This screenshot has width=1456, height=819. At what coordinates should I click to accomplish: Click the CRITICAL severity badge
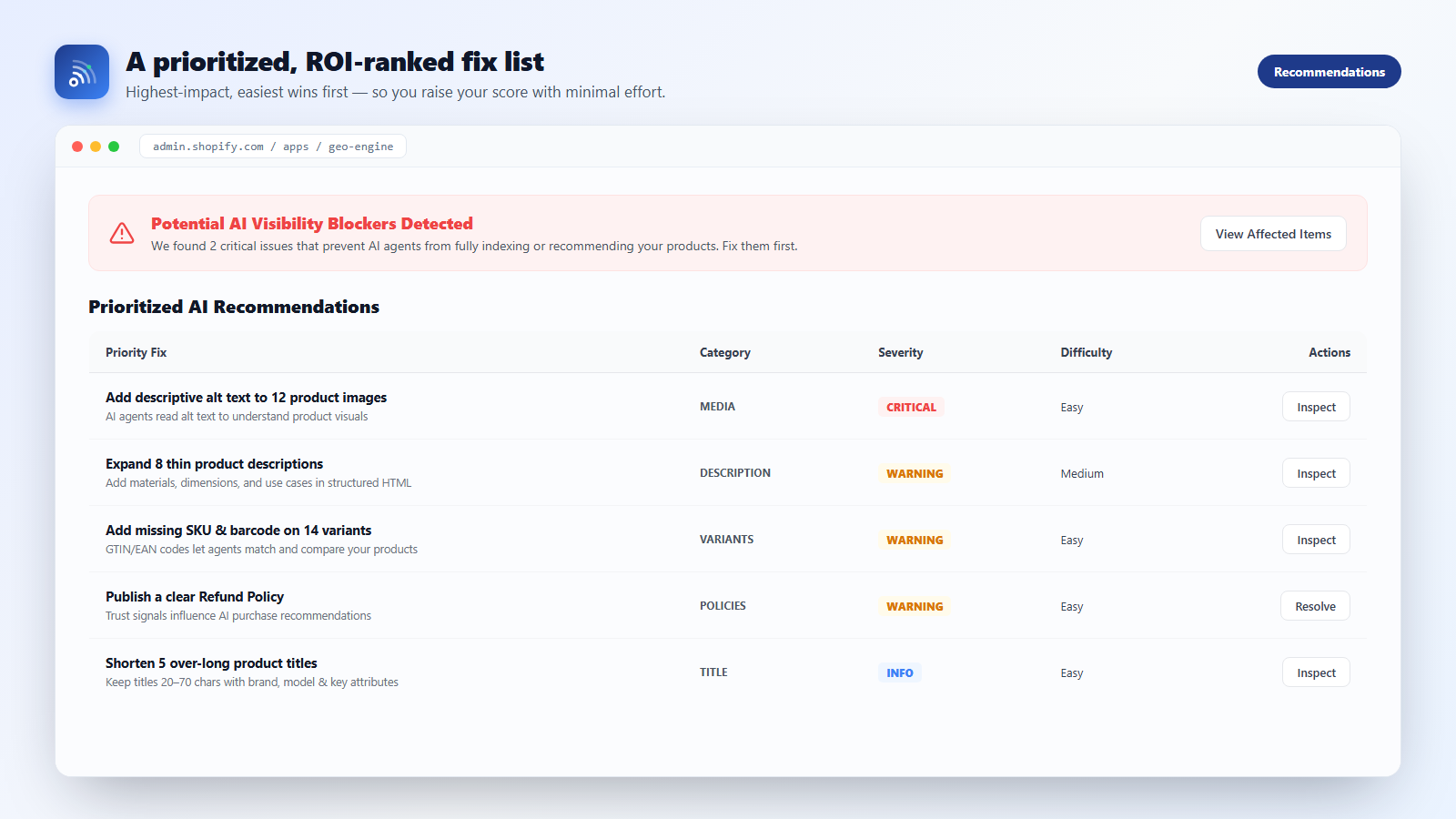point(911,407)
